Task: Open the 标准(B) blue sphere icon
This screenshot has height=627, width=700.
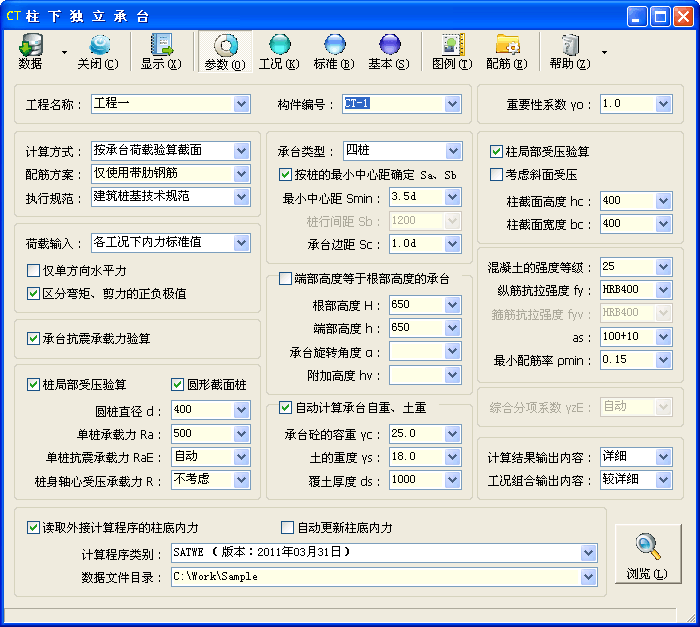Action: point(334,51)
